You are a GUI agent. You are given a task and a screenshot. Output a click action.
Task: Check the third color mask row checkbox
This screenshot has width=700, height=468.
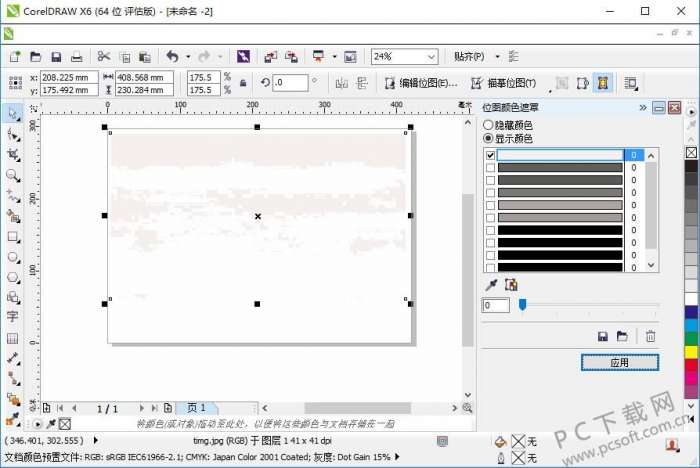[x=491, y=180]
